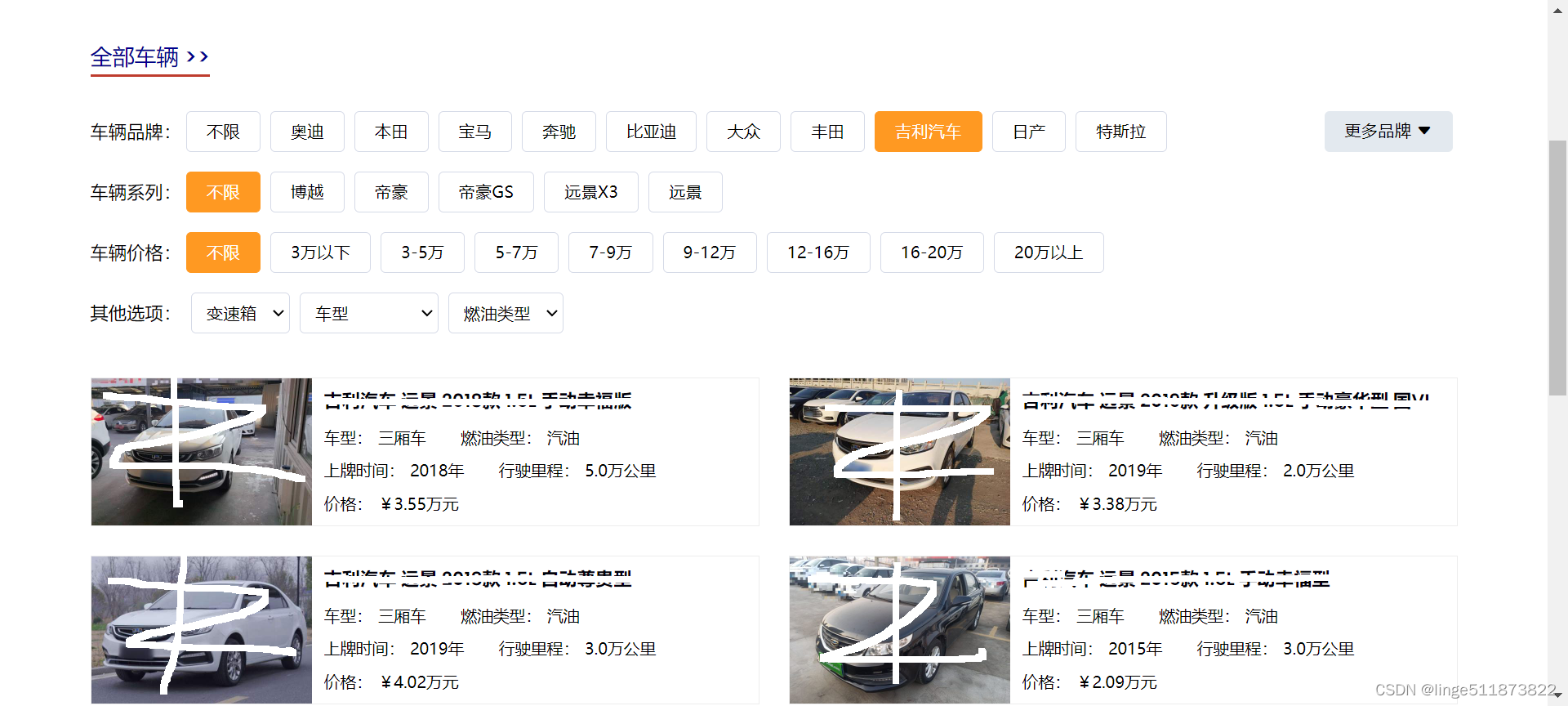The height and width of the screenshot is (706, 1568).
Task: Filter price 9-12万
Action: pyautogui.click(x=710, y=252)
